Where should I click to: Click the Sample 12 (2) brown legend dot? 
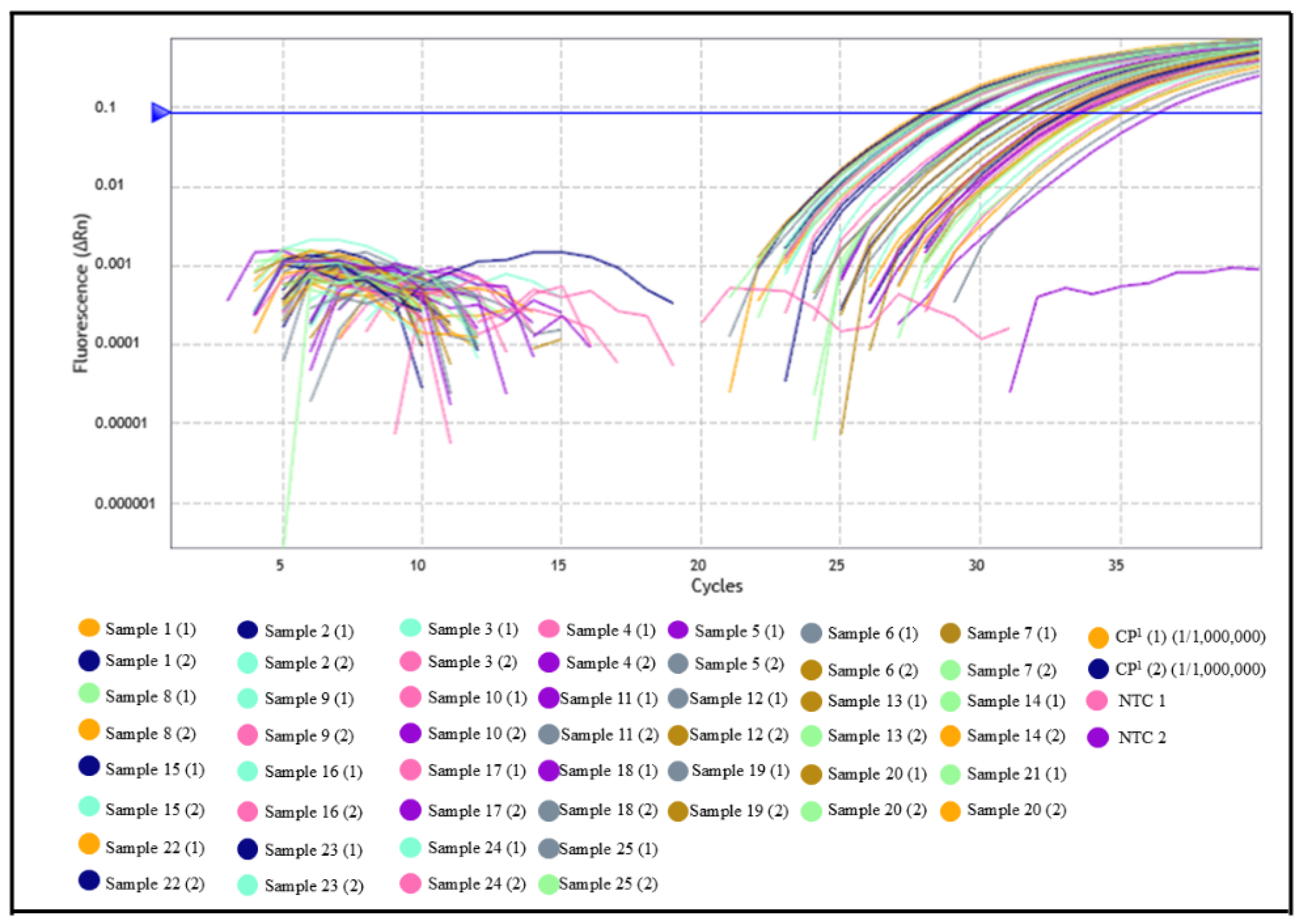tap(678, 735)
